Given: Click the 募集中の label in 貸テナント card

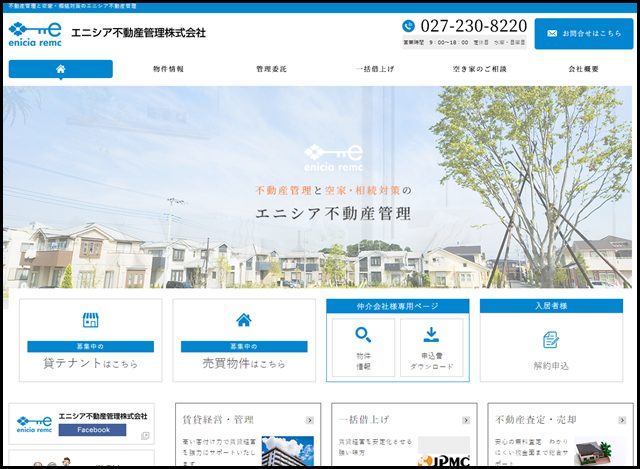Looking at the screenshot, I should pyautogui.click(x=90, y=347).
